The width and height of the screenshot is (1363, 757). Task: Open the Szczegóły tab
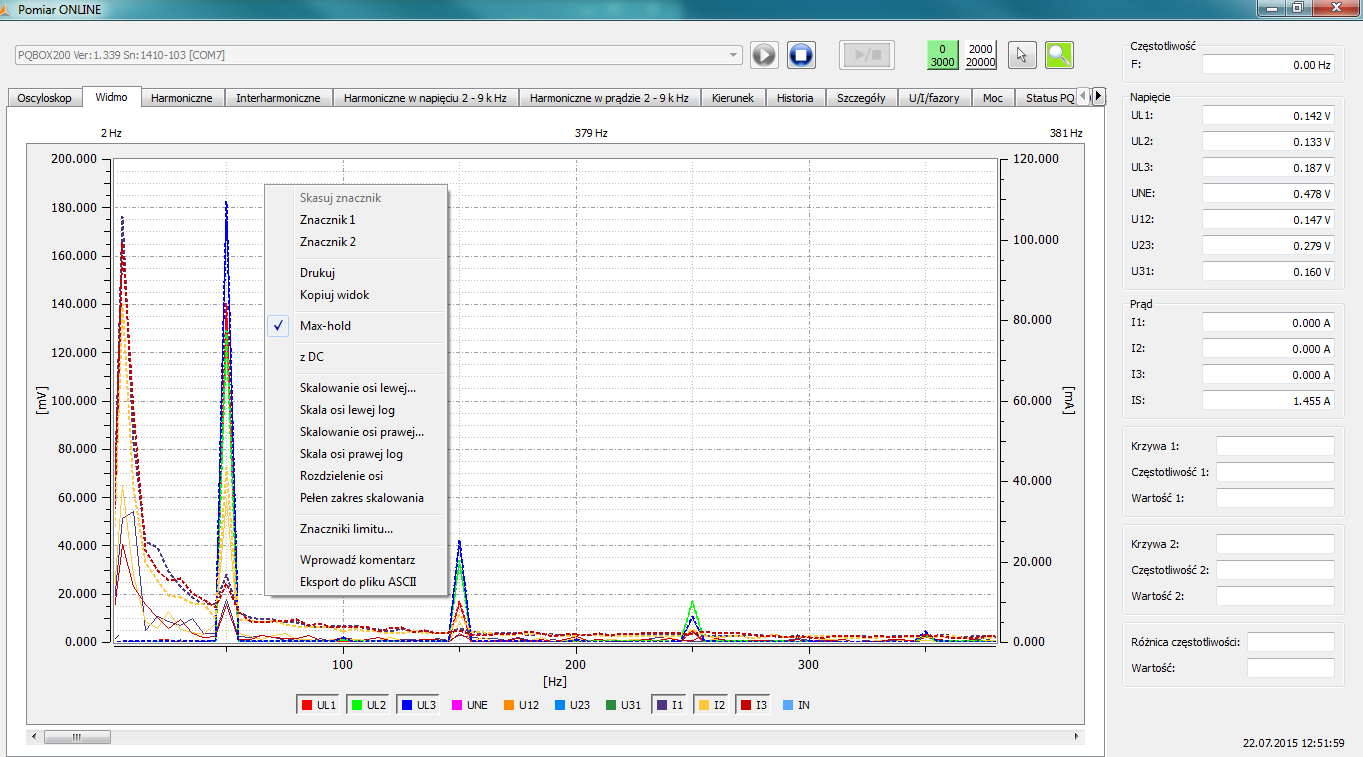point(861,98)
